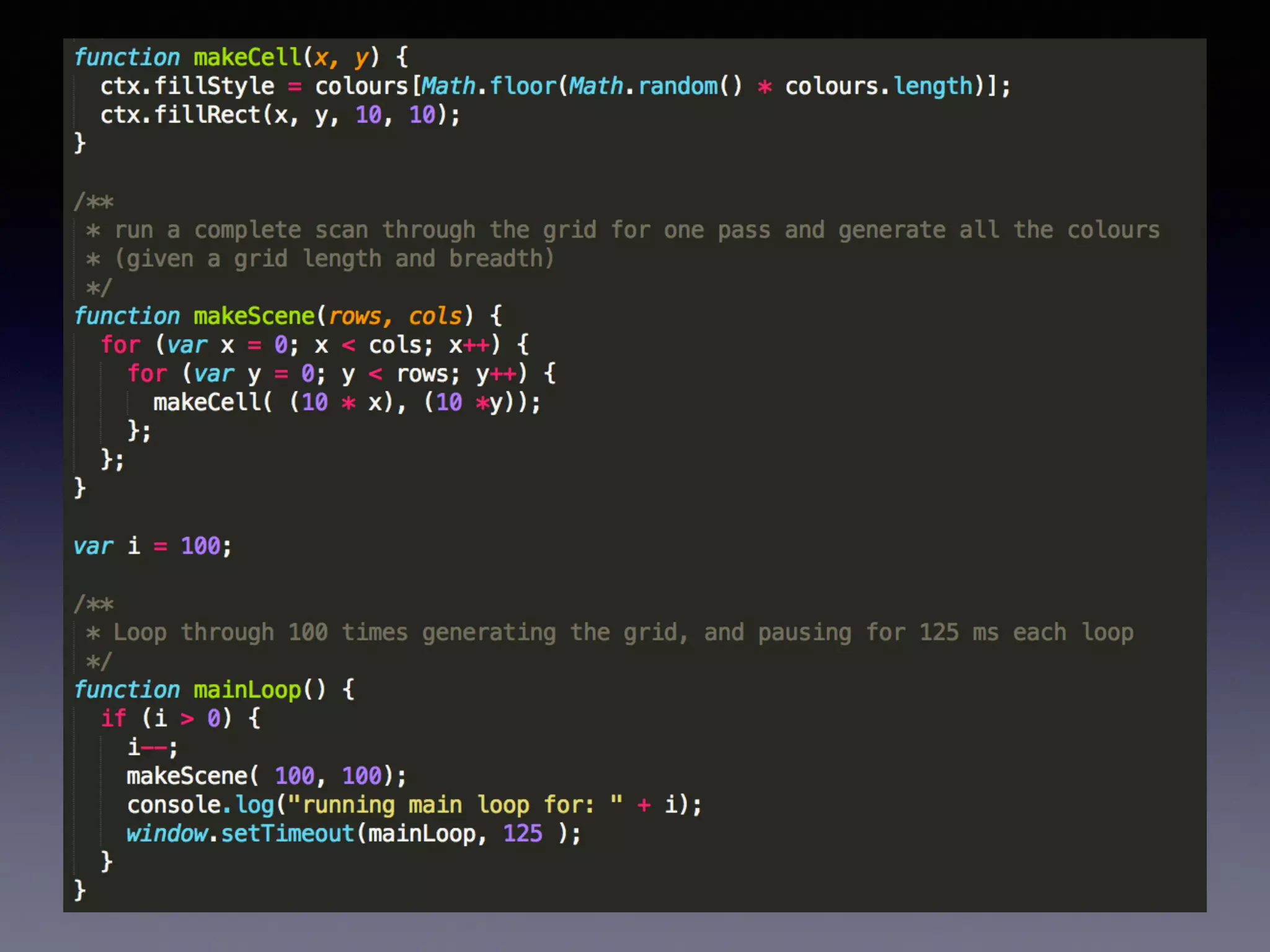Click the console.log statement

point(200,805)
